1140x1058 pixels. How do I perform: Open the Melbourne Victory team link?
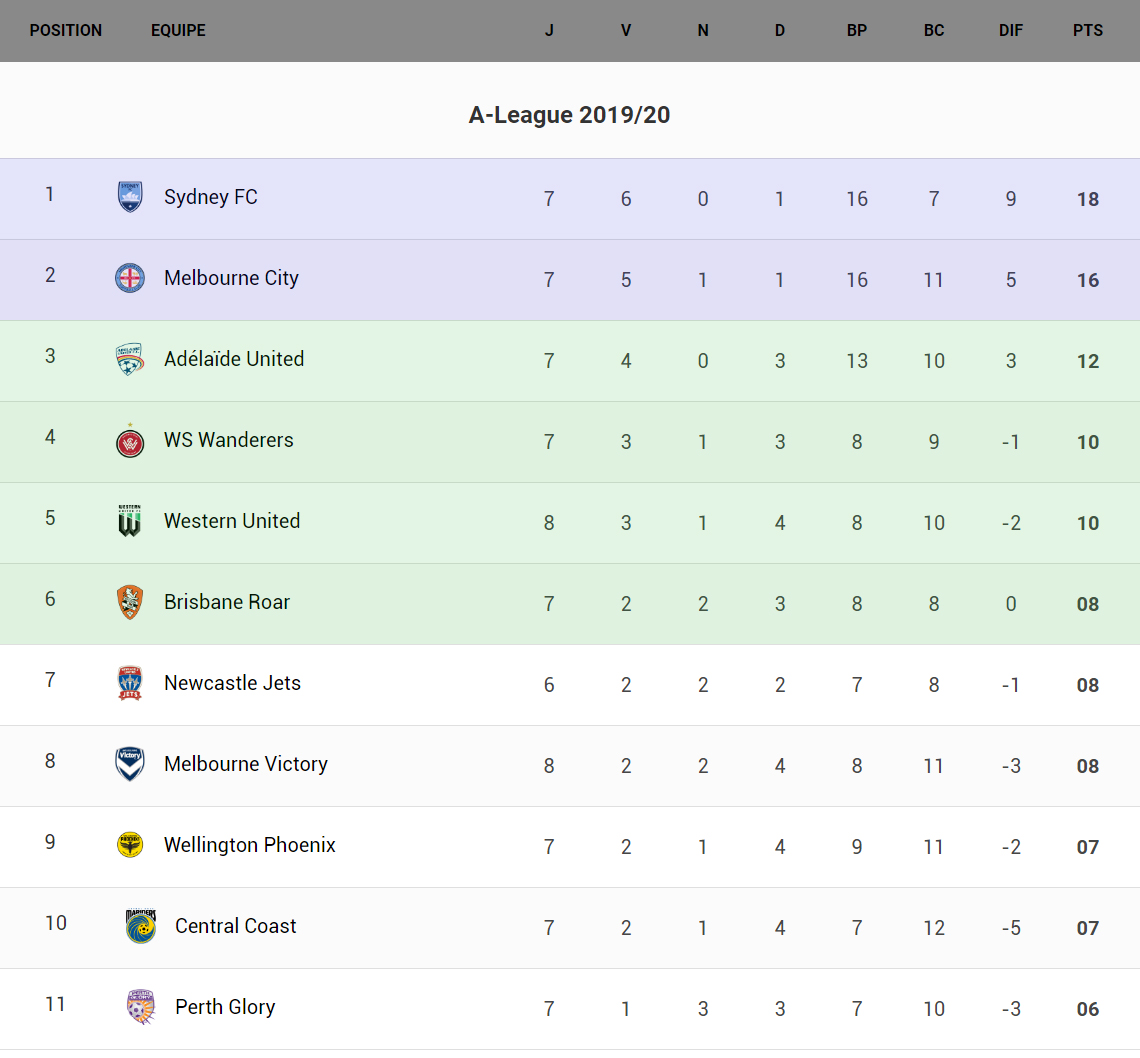246,764
